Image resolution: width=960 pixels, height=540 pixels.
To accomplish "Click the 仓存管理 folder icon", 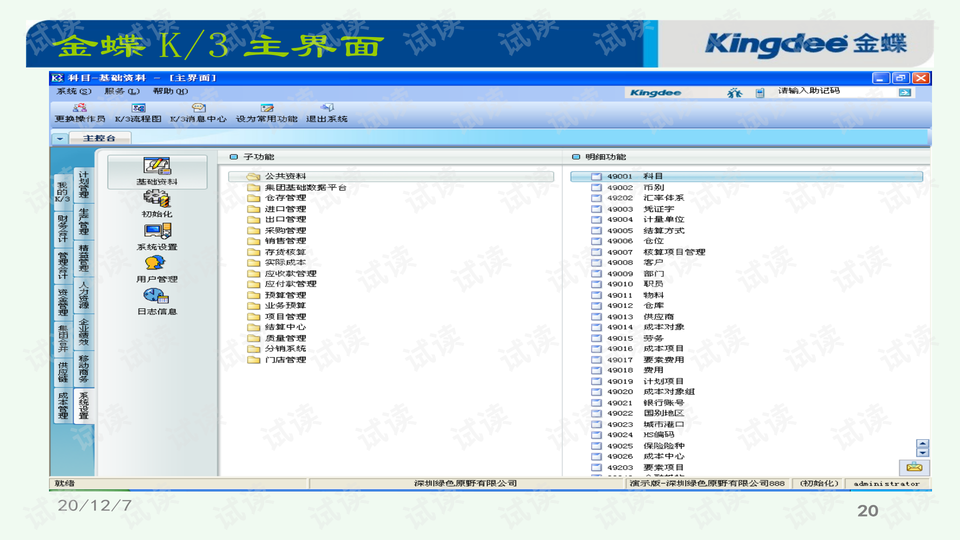I will click(x=253, y=198).
